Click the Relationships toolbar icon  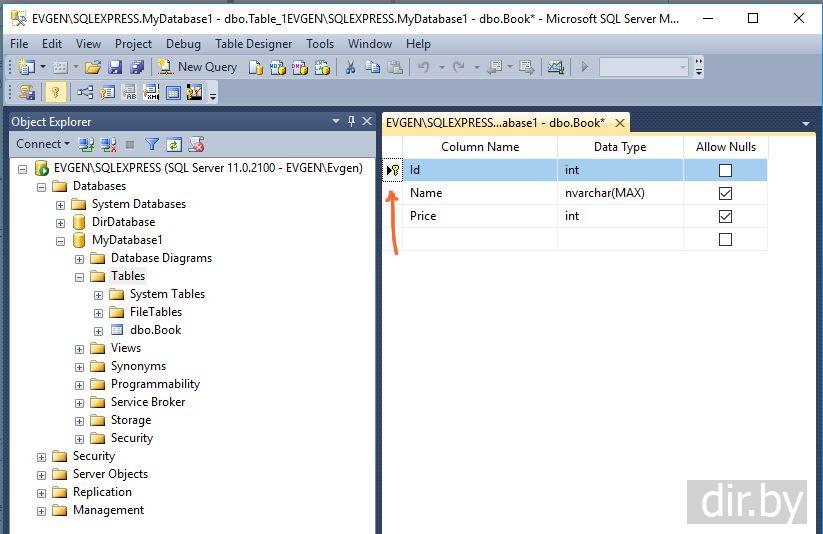point(85,92)
